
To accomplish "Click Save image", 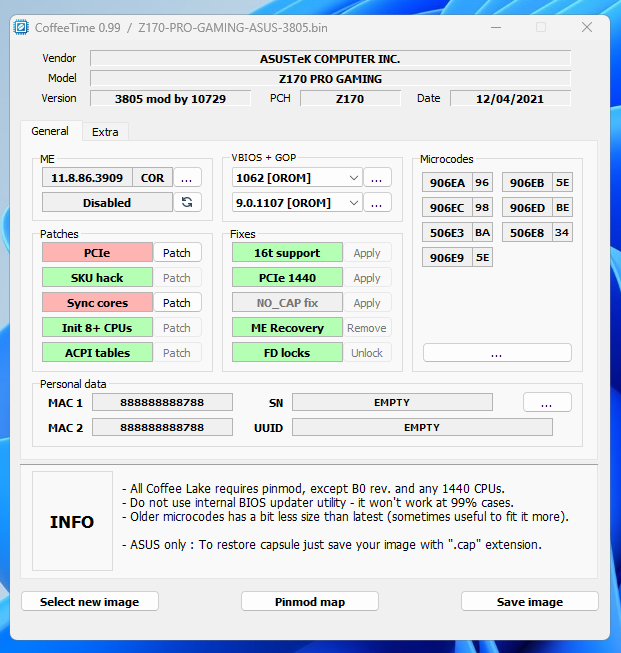I will (529, 601).
